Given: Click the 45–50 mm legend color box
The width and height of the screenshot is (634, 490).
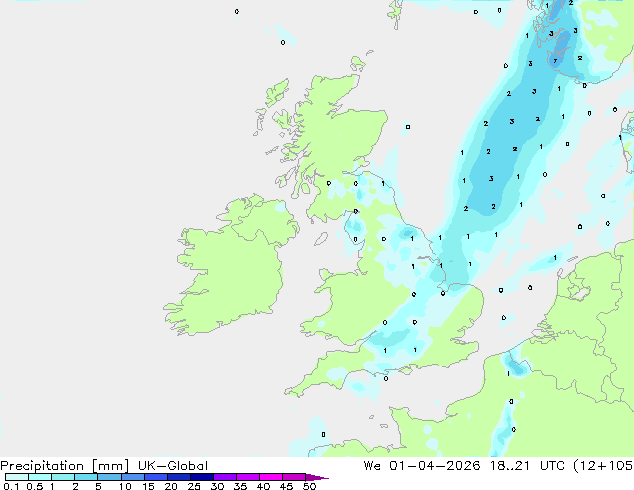Looking at the screenshot, I should tap(294, 477).
